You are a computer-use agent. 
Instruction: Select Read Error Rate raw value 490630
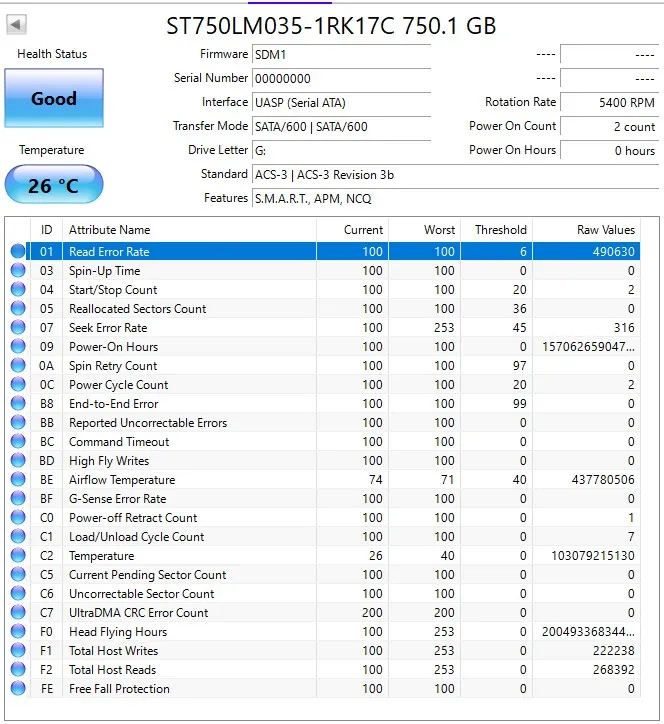(x=614, y=252)
